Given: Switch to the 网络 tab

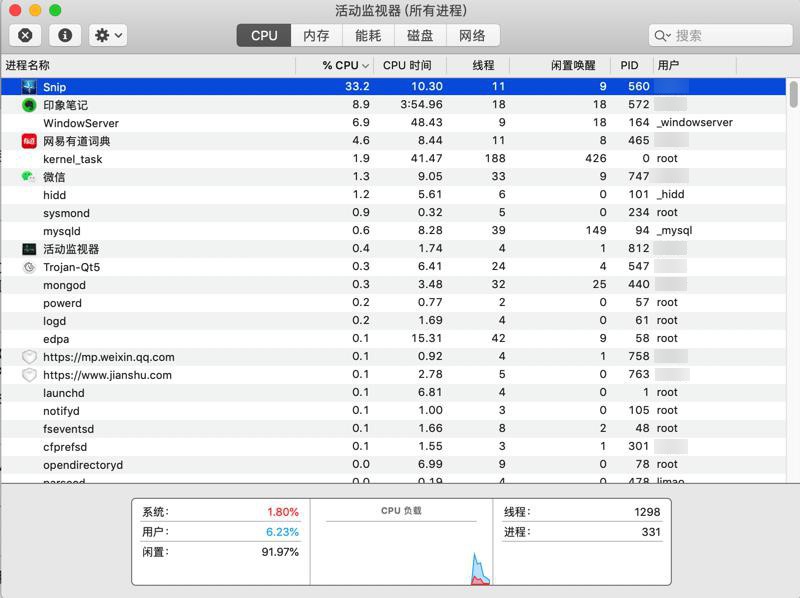Looking at the screenshot, I should coord(472,36).
